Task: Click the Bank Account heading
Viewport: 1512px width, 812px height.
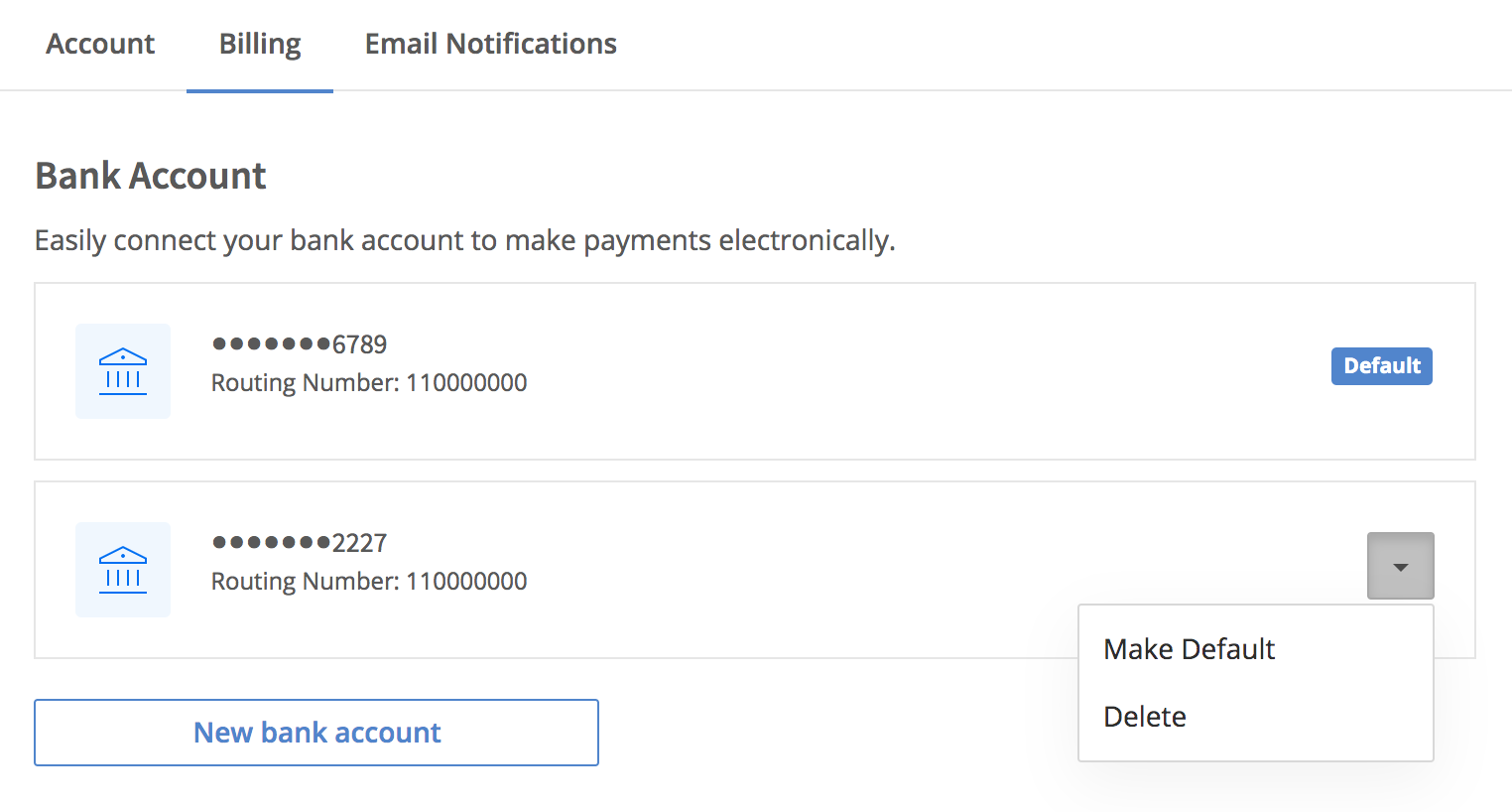Action: [151, 176]
